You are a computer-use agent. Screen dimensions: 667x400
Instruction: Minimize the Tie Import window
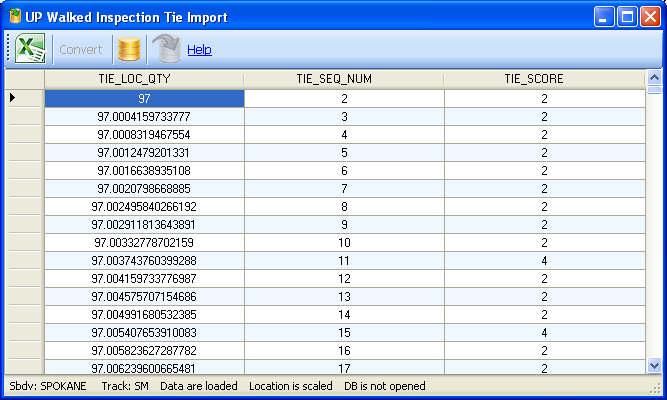pyautogui.click(x=604, y=17)
